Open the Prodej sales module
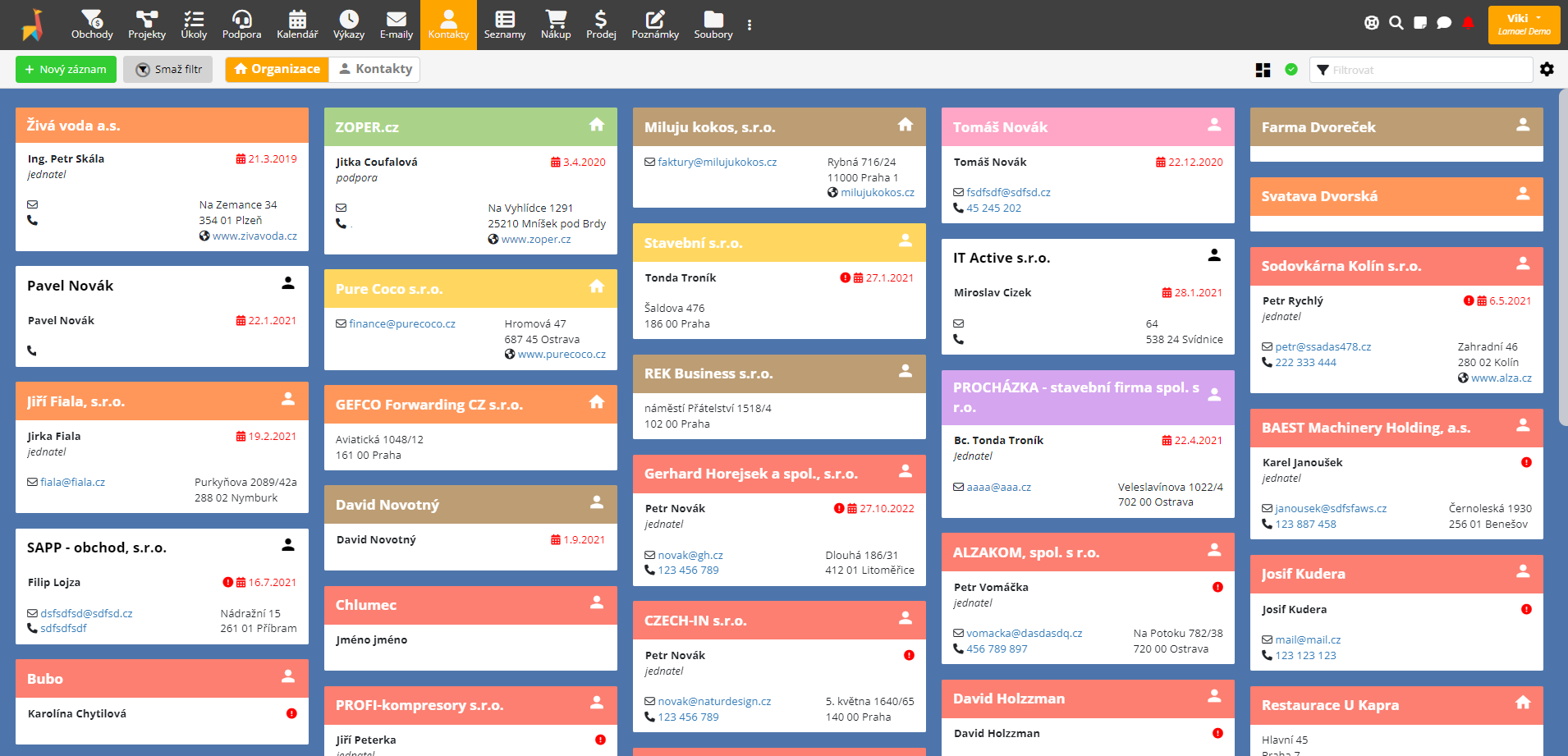 [601, 25]
